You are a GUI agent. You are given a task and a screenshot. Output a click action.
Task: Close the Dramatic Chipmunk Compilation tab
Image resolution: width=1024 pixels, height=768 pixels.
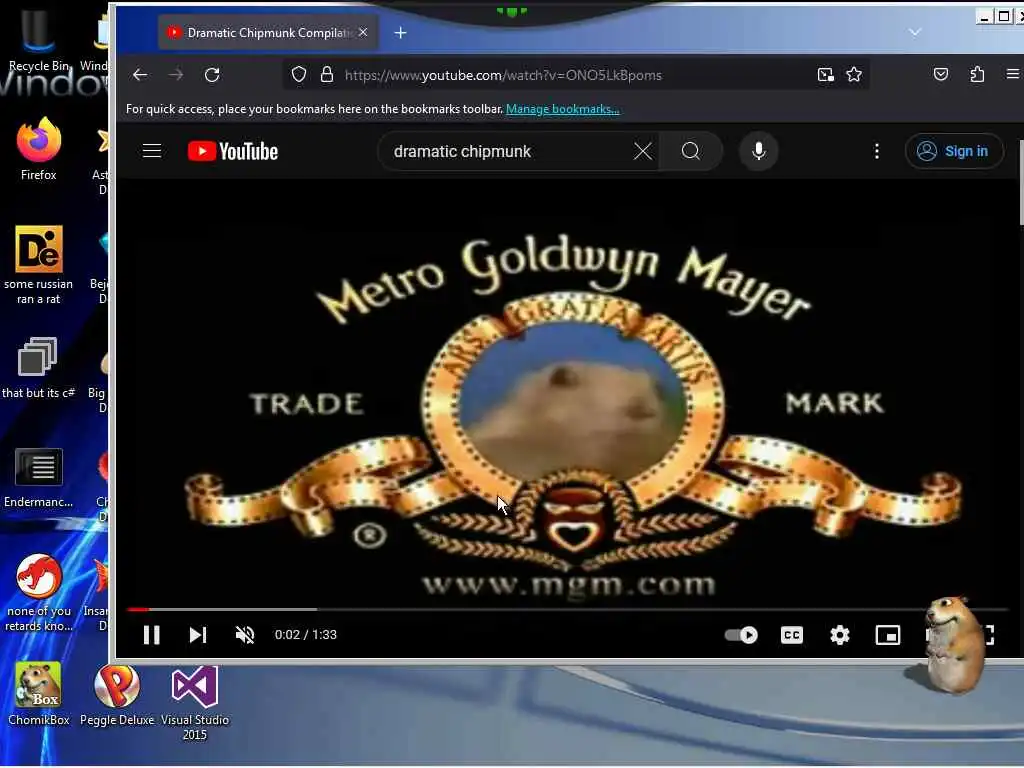[x=363, y=32]
